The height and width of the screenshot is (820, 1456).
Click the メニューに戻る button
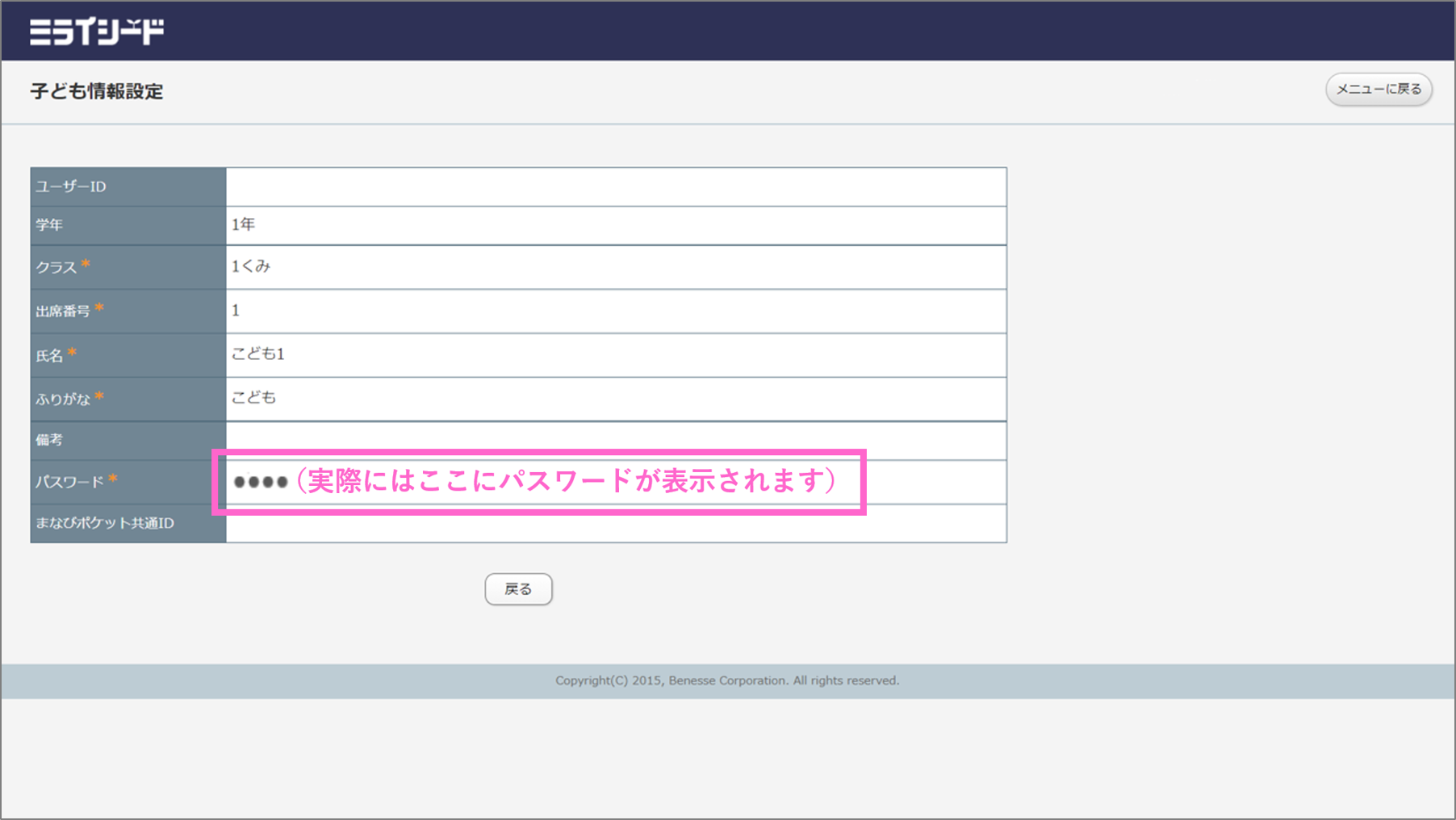(1379, 89)
